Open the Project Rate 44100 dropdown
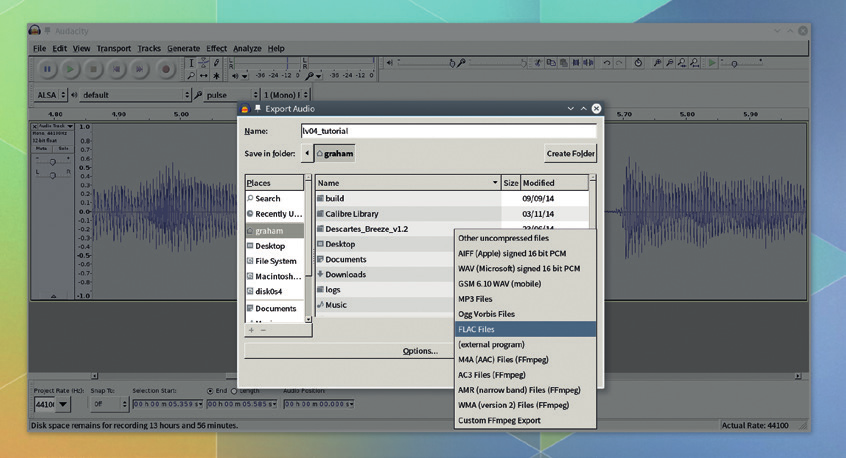 tap(63, 404)
